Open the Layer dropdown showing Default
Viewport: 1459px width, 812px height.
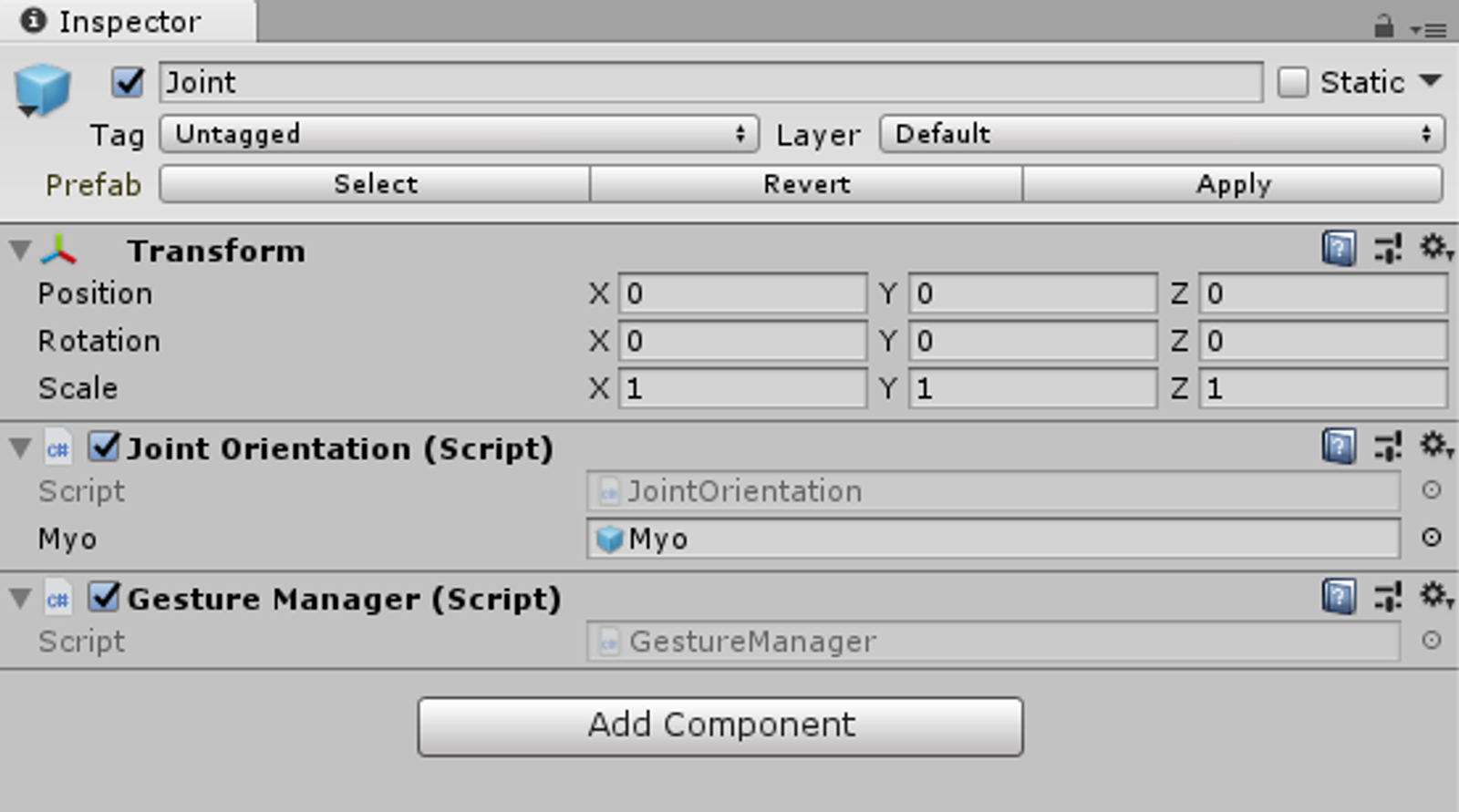[x=1162, y=134]
